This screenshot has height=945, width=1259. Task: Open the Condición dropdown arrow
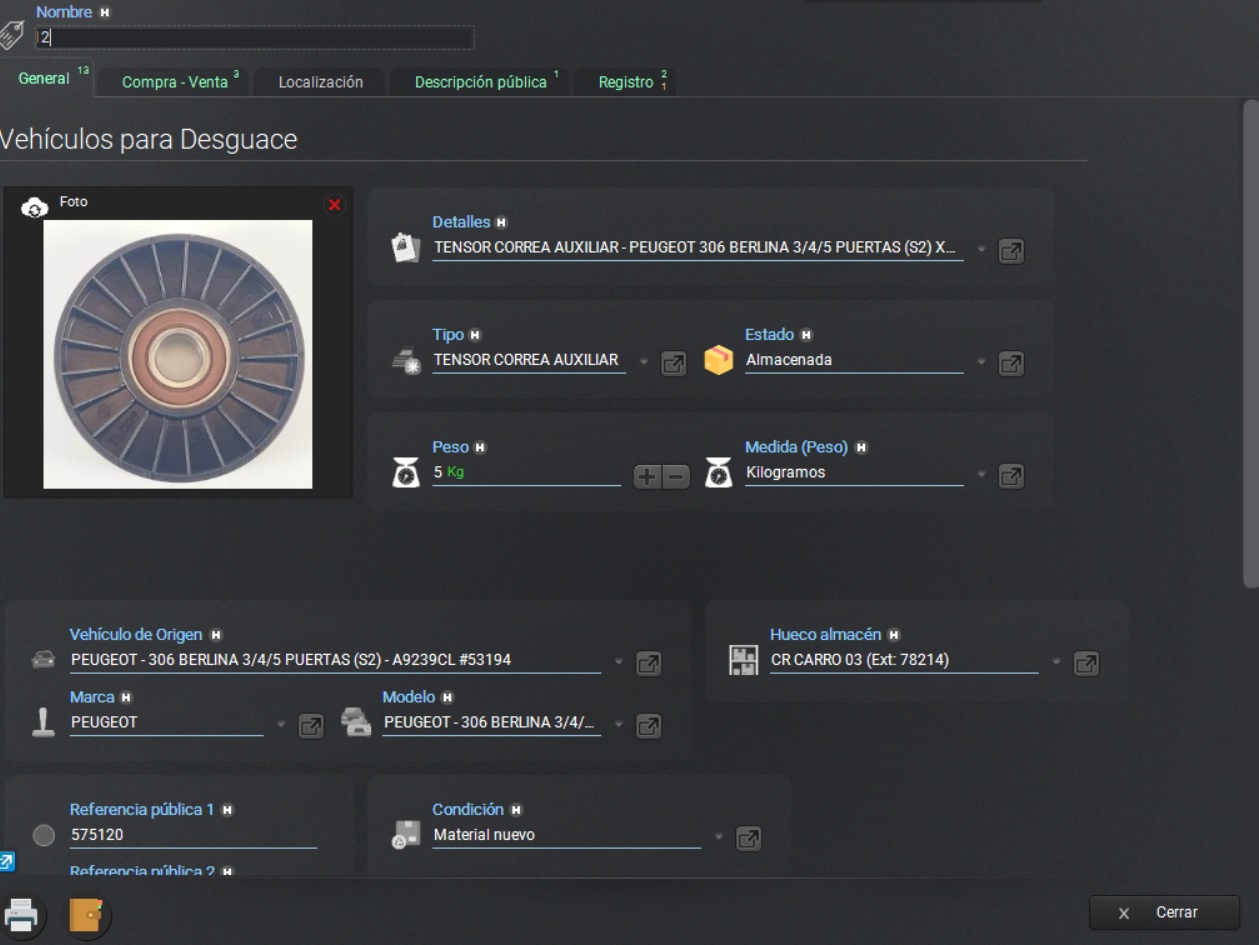(x=718, y=837)
